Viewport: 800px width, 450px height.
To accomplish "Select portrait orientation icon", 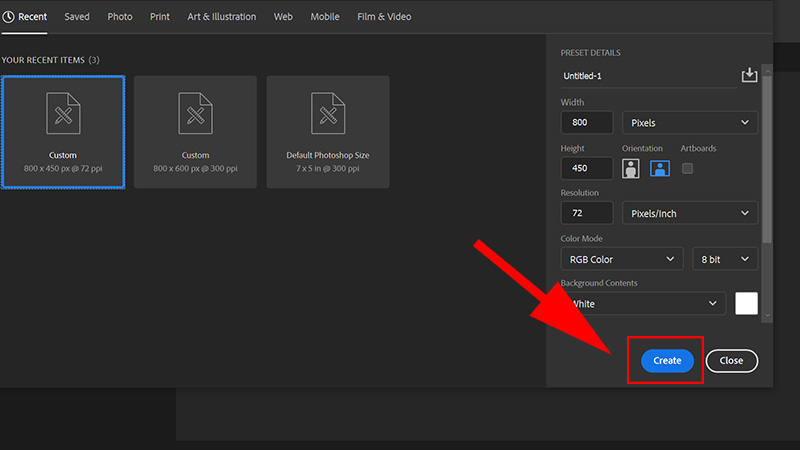I will click(x=631, y=168).
